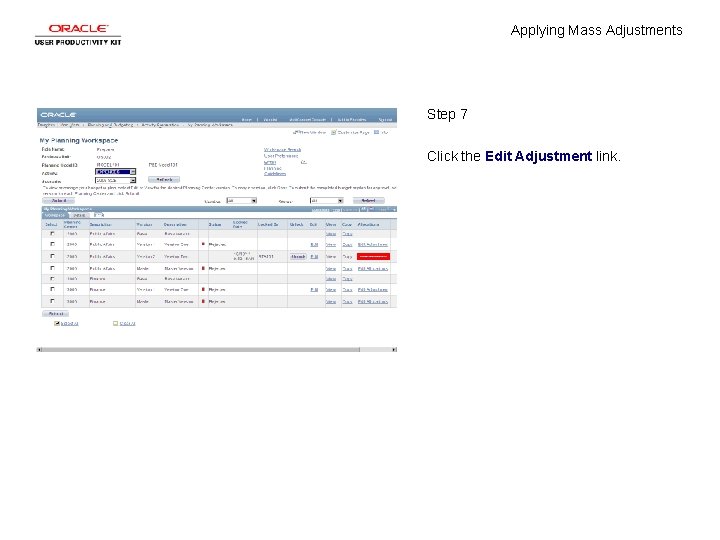Open the Scenario dropdown
The height and width of the screenshot is (540, 720).
pos(115,180)
